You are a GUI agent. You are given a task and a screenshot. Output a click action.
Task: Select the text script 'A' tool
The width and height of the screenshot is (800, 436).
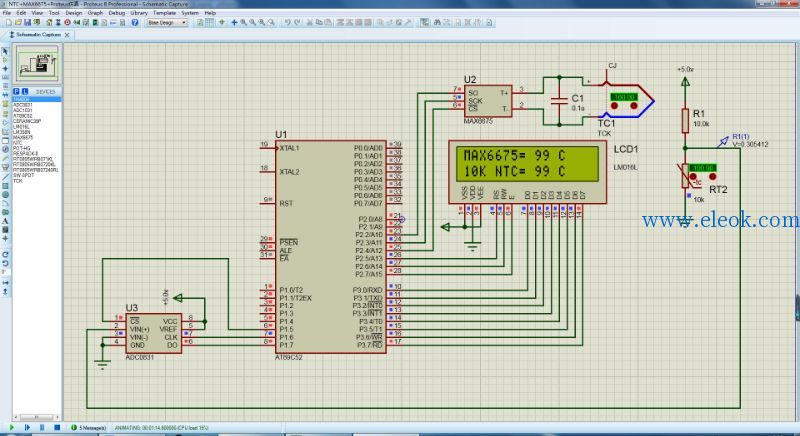coord(5,221)
